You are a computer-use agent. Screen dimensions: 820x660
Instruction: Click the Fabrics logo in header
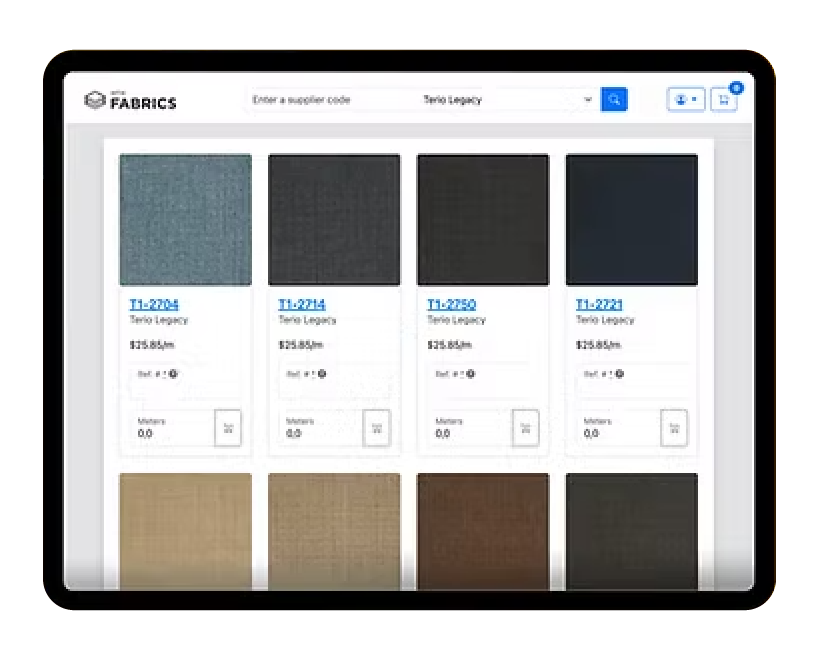(x=130, y=100)
